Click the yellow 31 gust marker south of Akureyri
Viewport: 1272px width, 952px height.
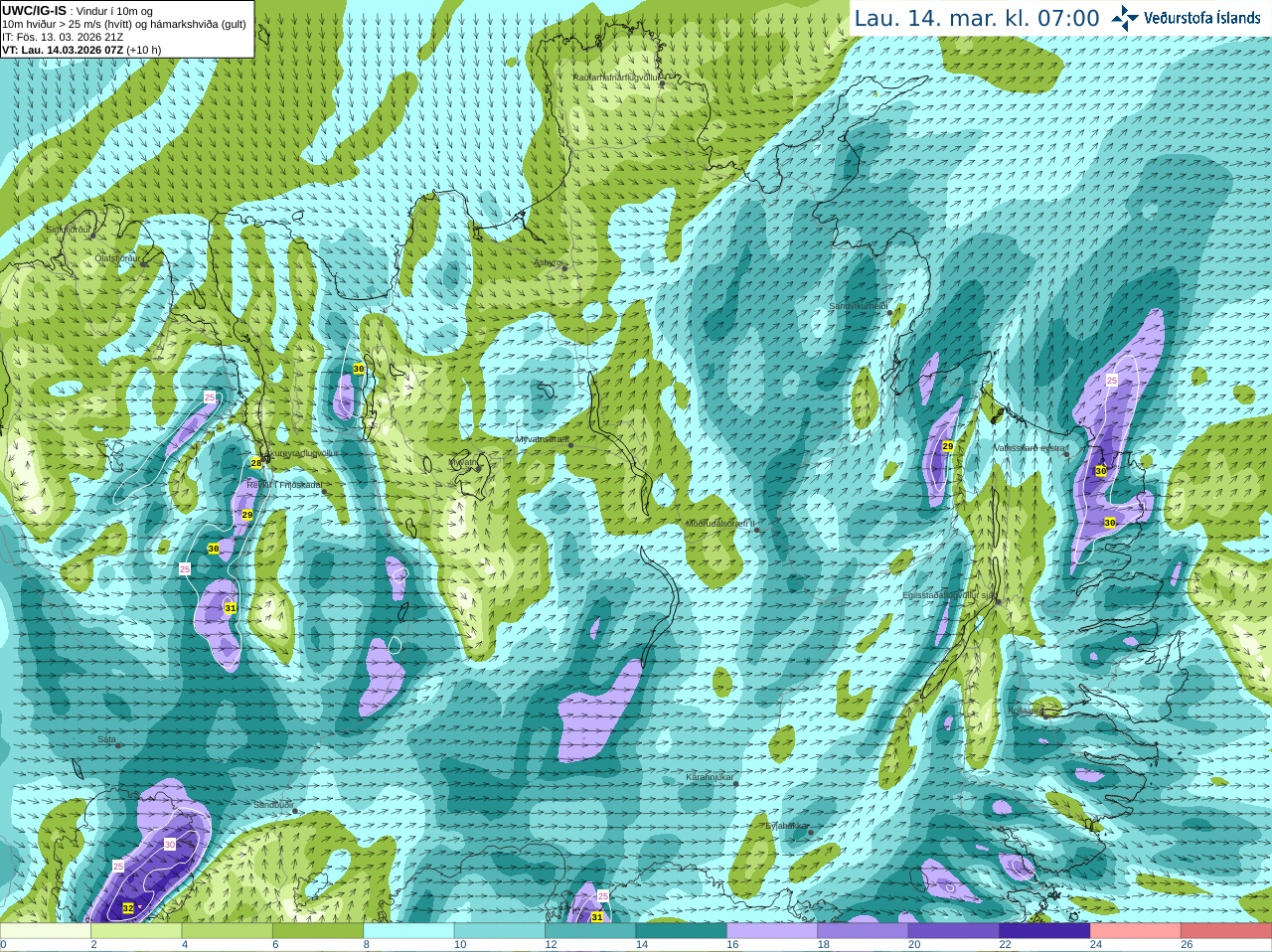click(230, 607)
